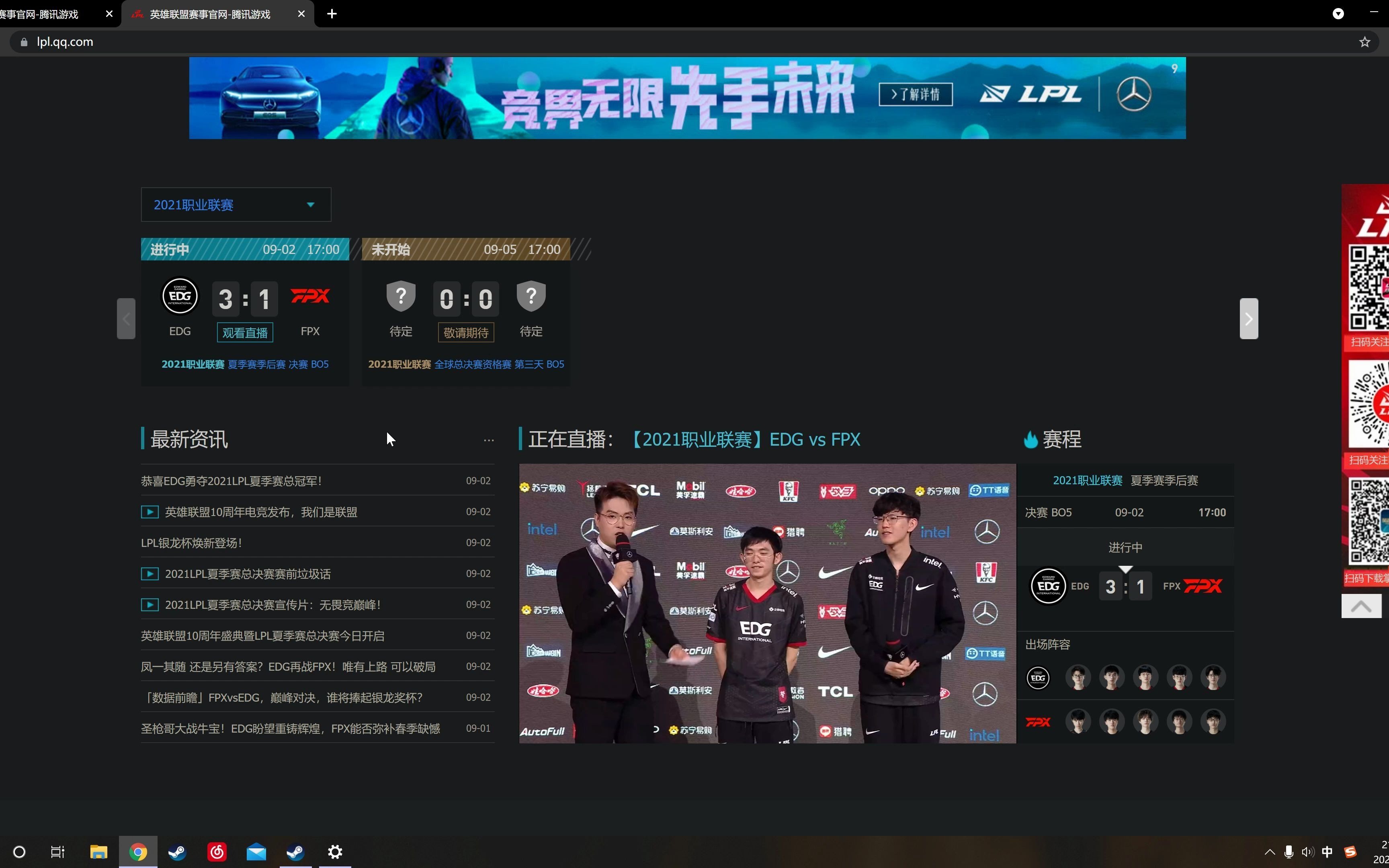This screenshot has height=868, width=1389.
Task: Open news 圣枪哥大战牛宝
Action: pos(291,729)
